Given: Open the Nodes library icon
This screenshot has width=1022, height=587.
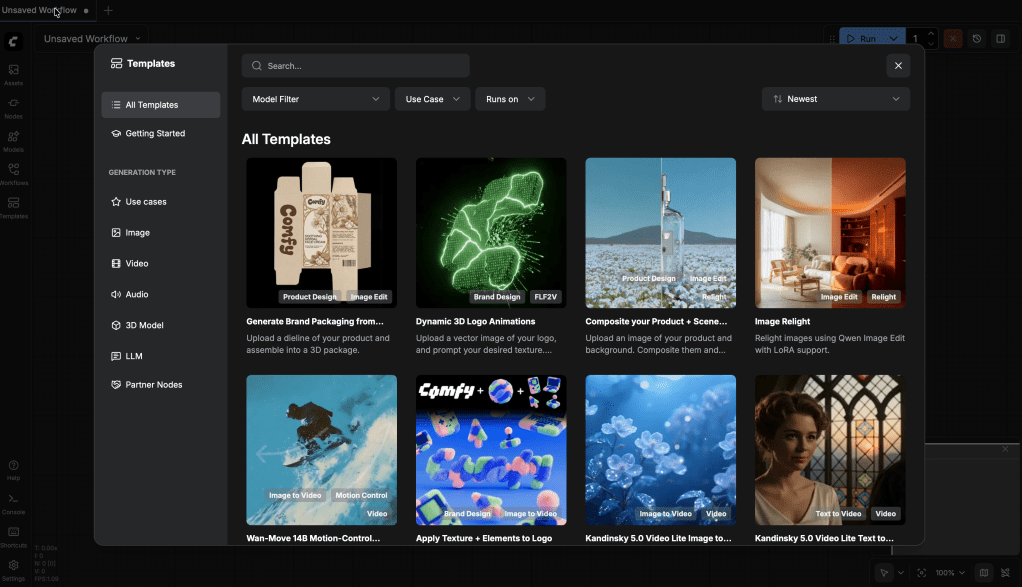Looking at the screenshot, I should 13,108.
